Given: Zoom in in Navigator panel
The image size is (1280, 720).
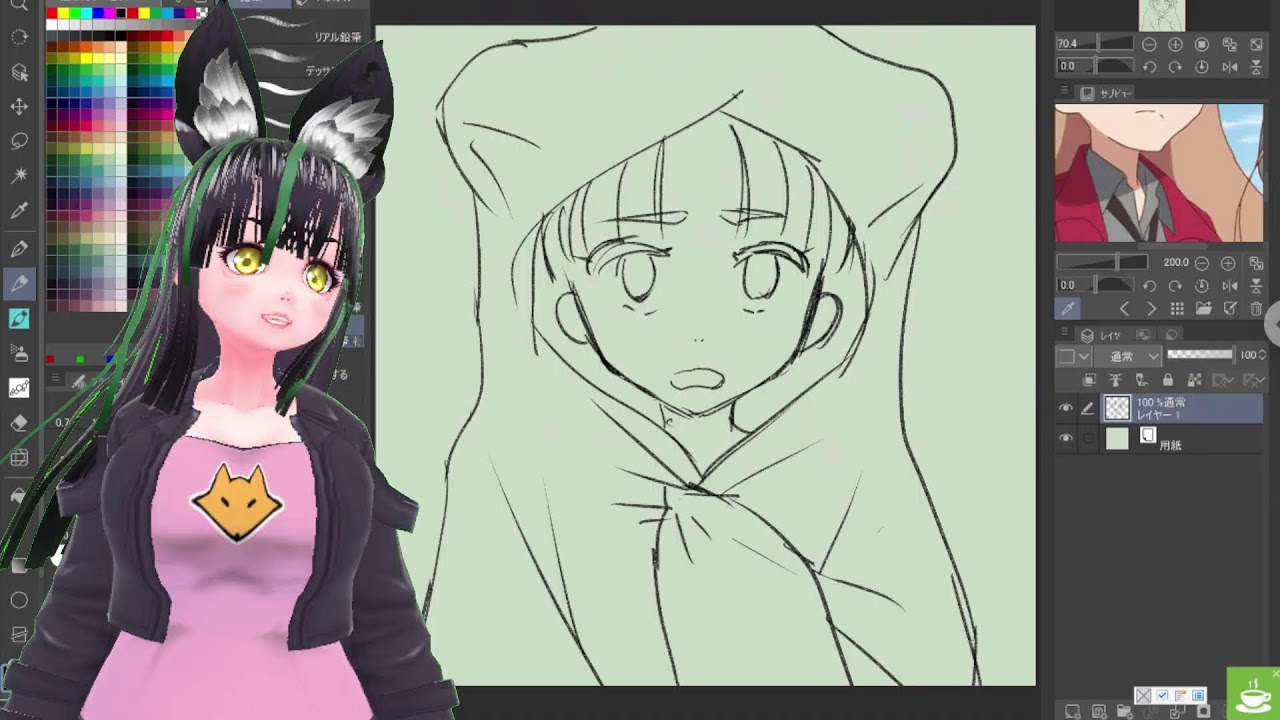Looking at the screenshot, I should click(1175, 45).
